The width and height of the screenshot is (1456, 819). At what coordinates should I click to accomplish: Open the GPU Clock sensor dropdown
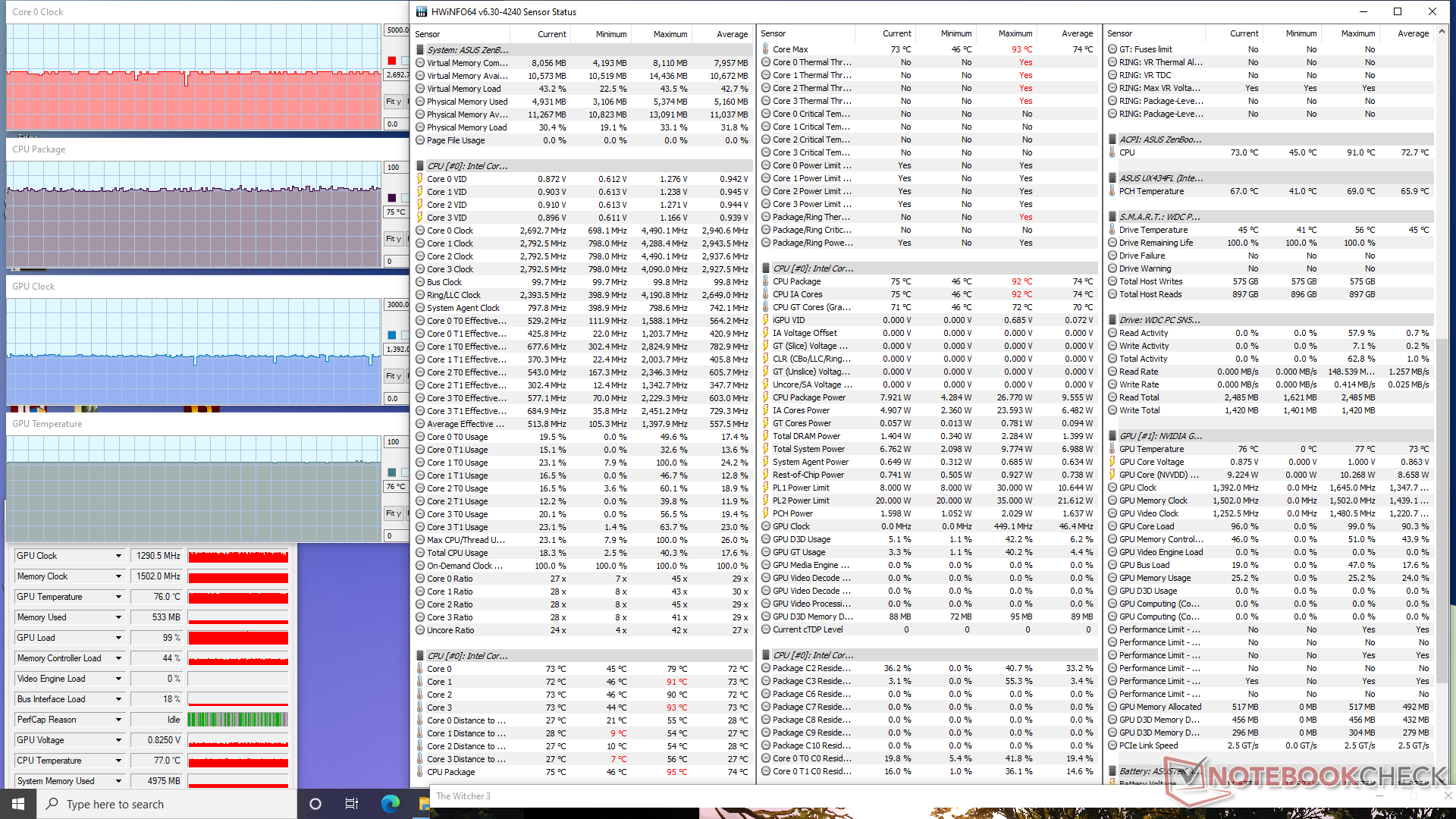(x=118, y=556)
